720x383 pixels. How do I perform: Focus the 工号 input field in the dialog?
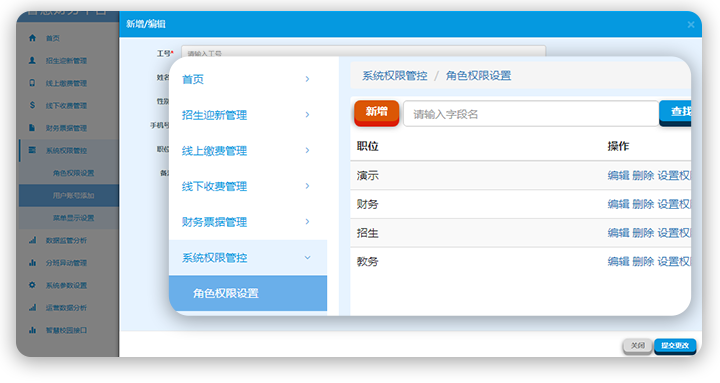point(363,51)
